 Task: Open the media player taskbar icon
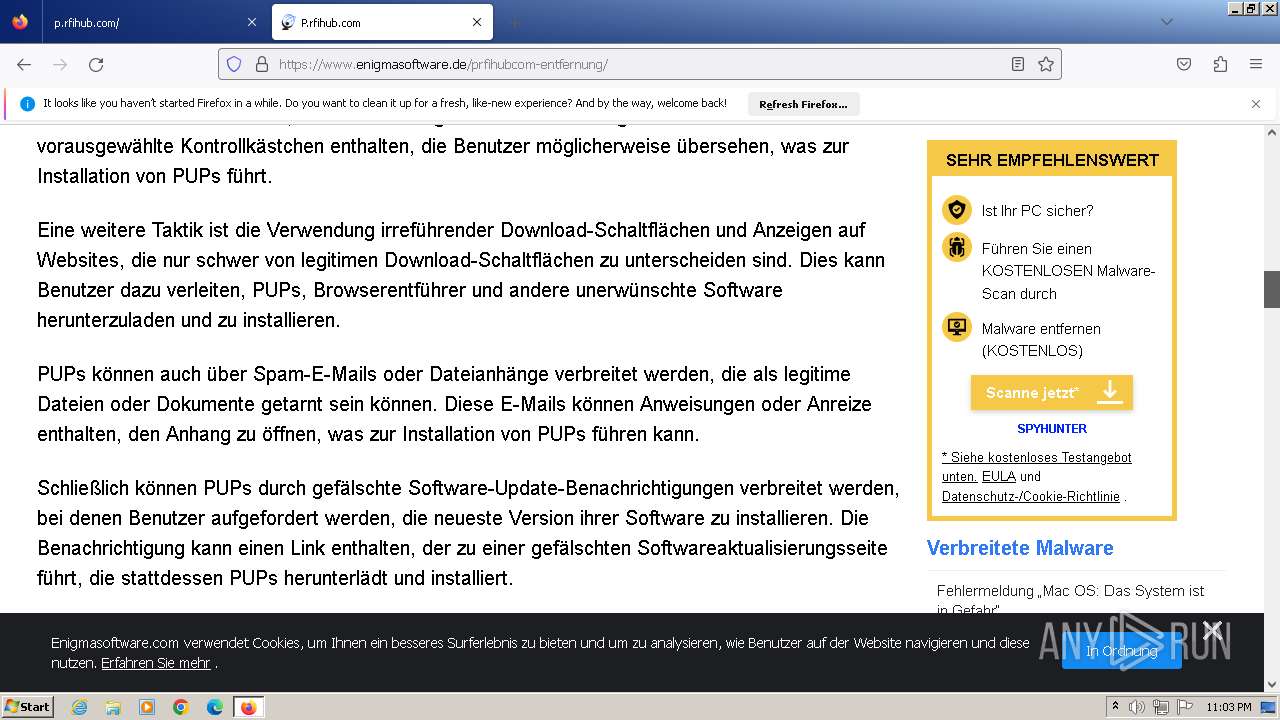point(147,707)
